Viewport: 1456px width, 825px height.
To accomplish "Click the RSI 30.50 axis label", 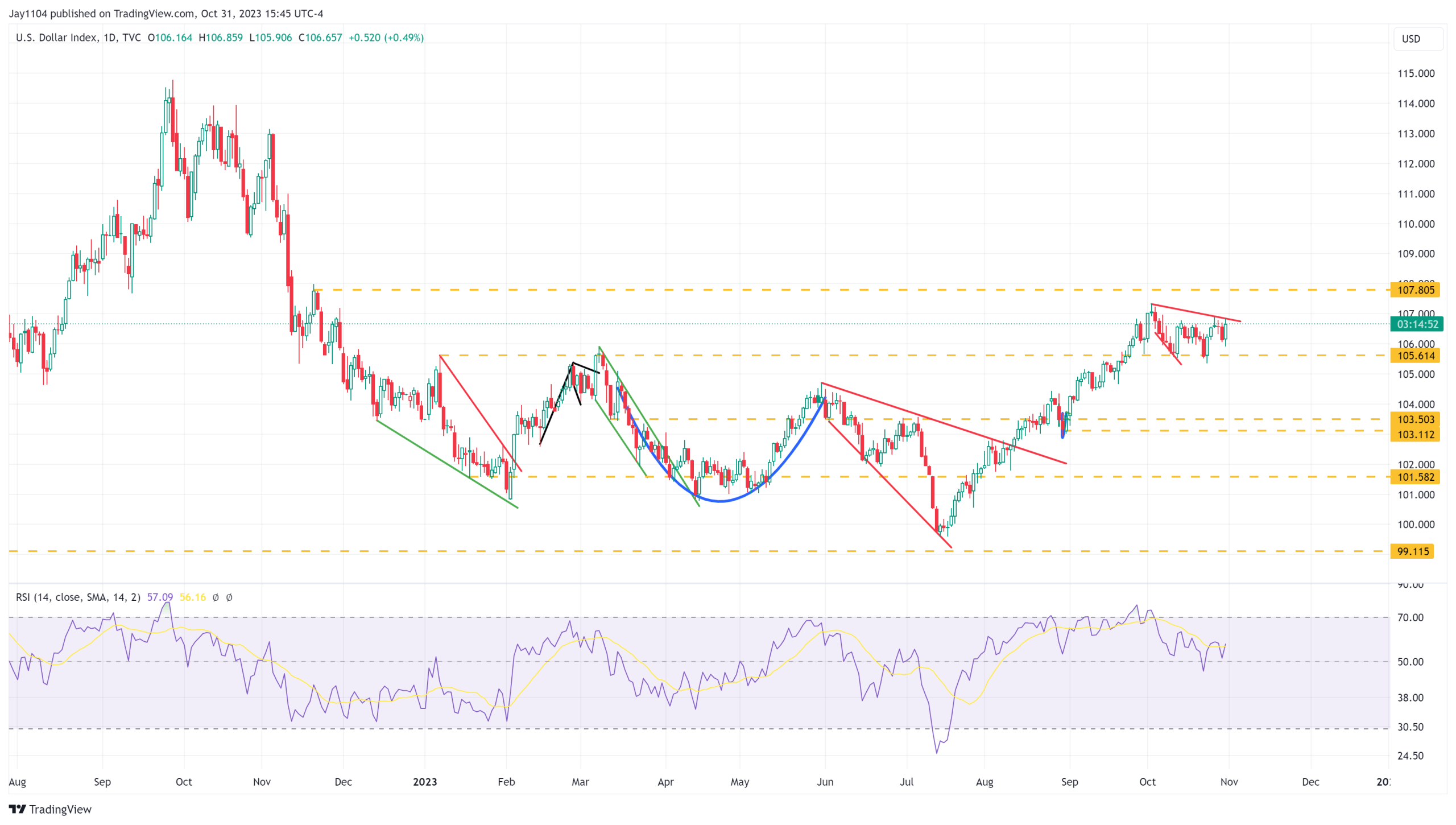I will [1410, 727].
